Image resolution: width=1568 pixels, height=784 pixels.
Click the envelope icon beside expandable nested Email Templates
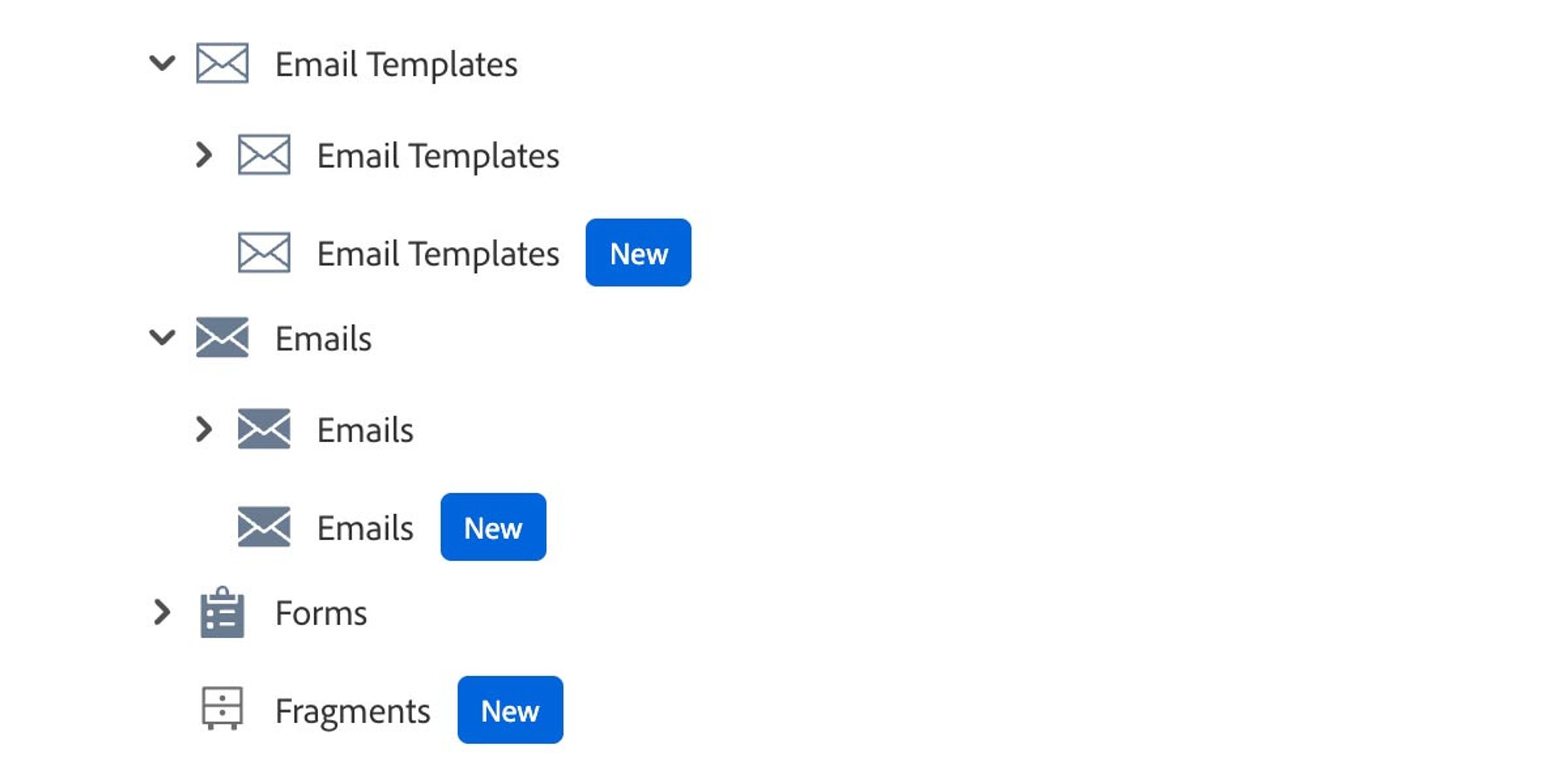click(x=264, y=155)
